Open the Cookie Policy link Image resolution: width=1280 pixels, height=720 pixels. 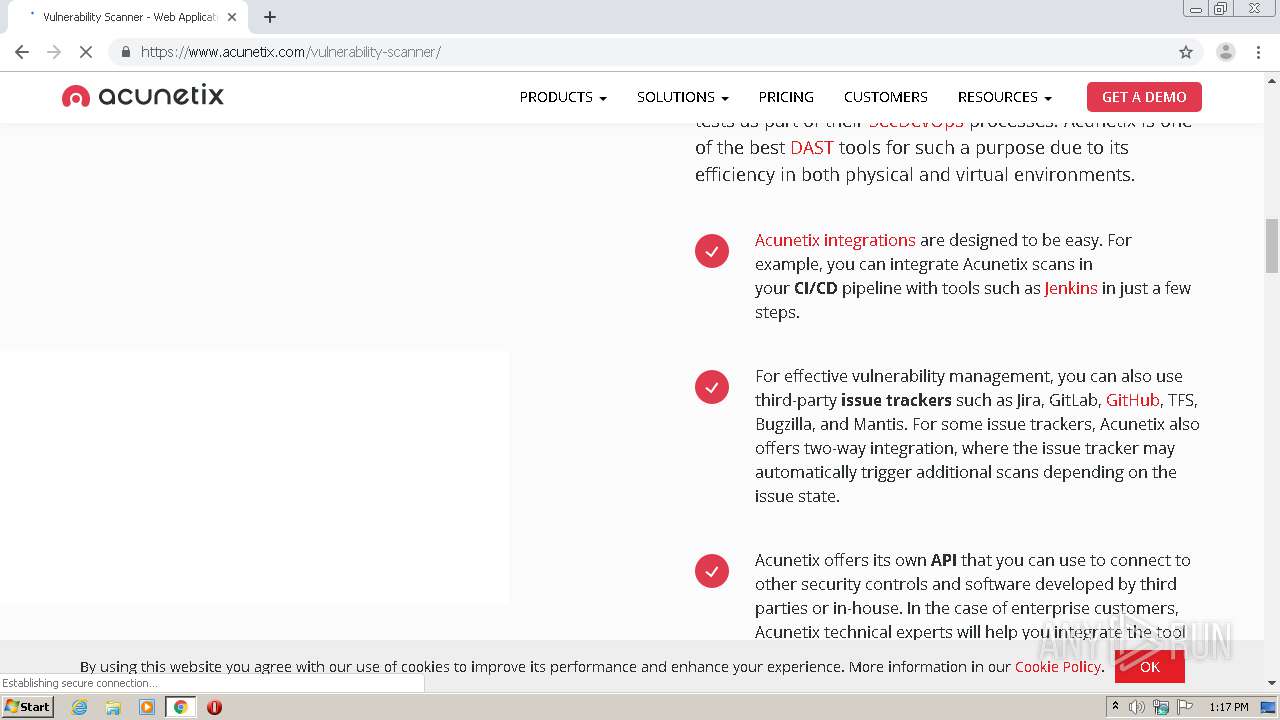coord(1058,667)
